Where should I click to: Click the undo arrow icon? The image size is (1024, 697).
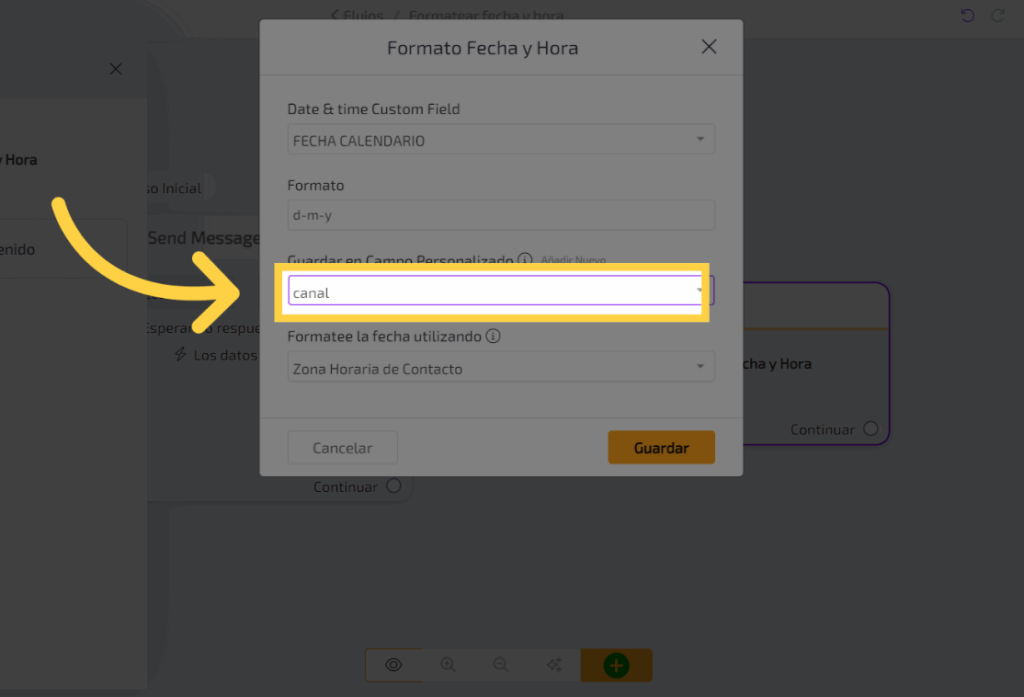[x=967, y=15]
